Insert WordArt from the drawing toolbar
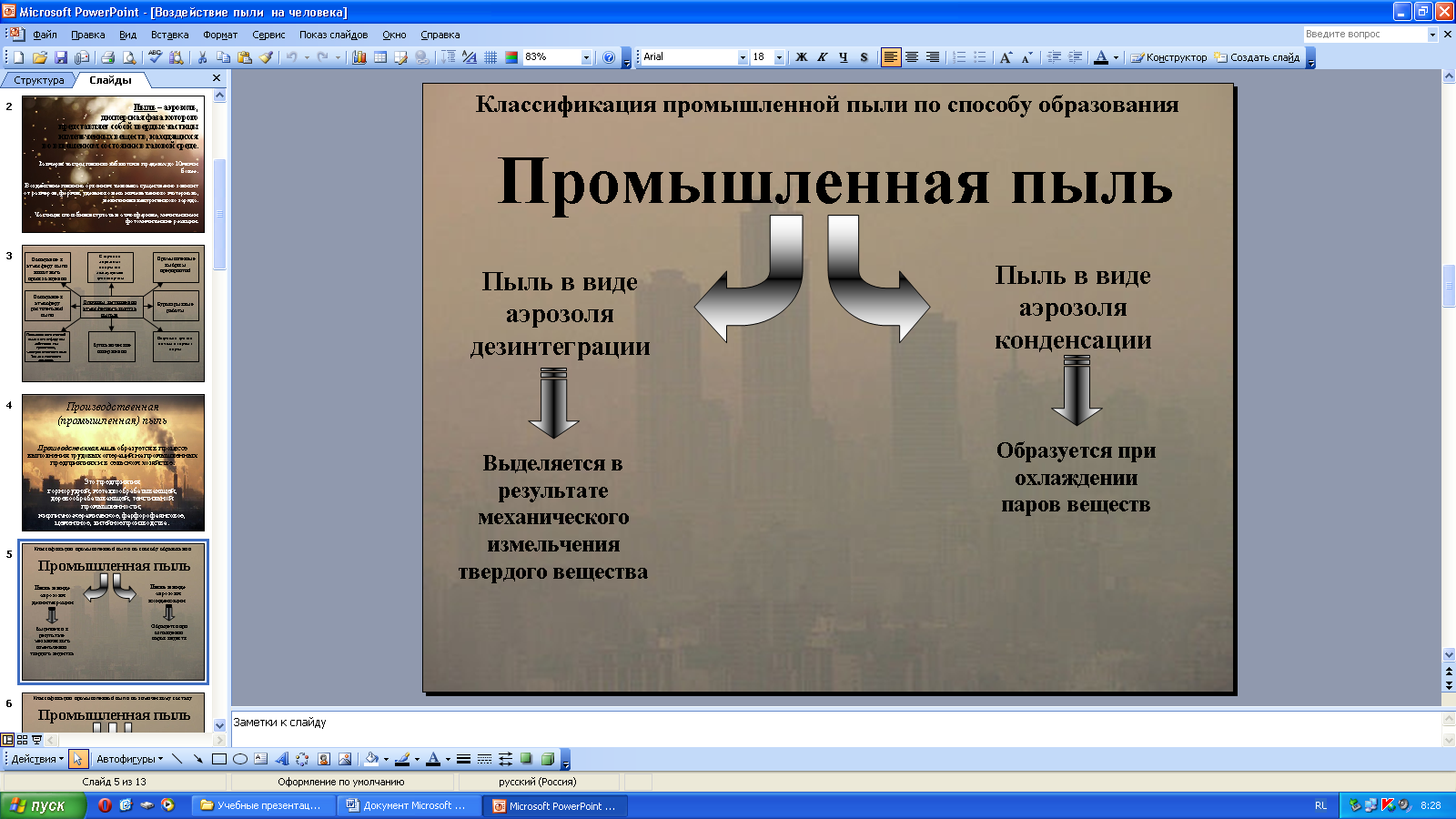1456x819 pixels. pos(282,759)
